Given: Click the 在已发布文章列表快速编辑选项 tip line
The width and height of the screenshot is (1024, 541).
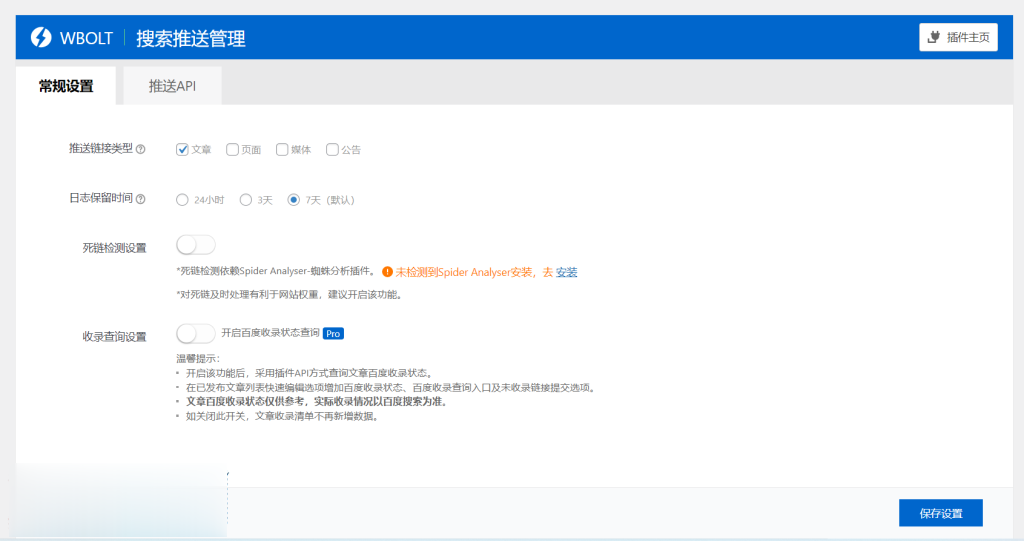Looking at the screenshot, I should click(x=391, y=387).
